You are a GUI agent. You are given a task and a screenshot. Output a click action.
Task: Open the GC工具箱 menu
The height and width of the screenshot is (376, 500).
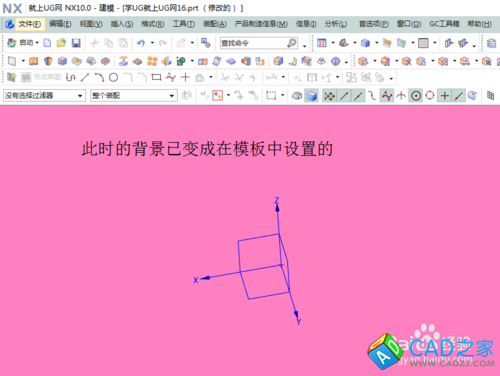(444, 24)
